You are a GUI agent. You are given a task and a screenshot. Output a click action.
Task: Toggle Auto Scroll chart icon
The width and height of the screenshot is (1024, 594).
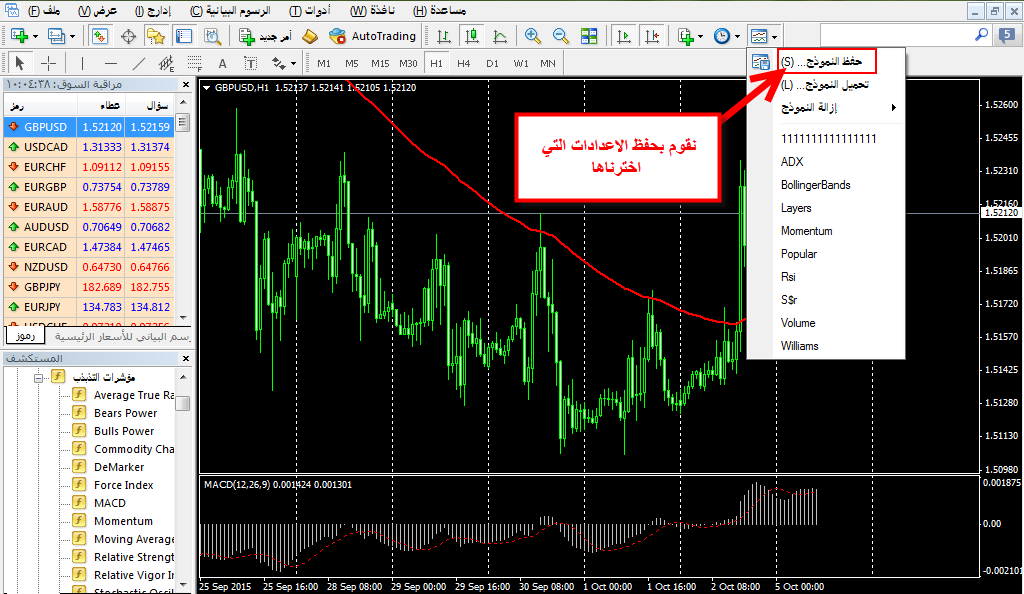click(x=624, y=37)
